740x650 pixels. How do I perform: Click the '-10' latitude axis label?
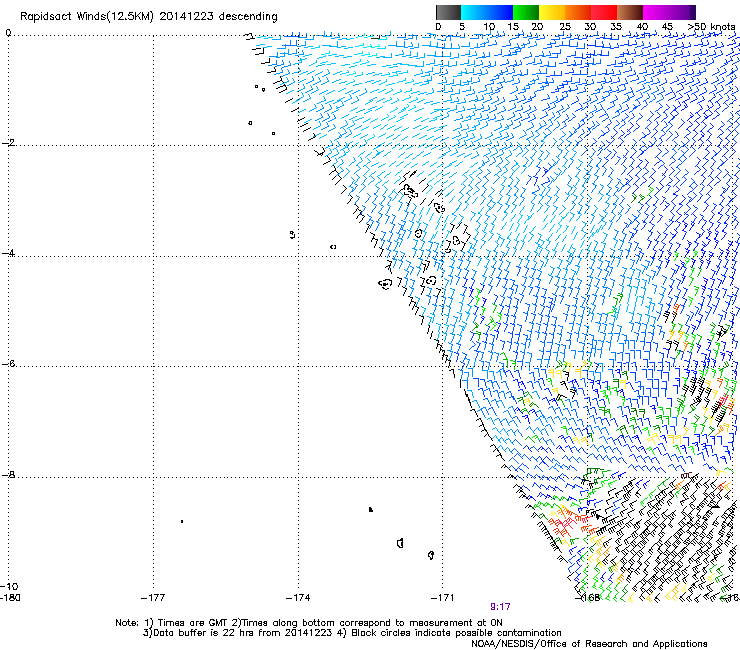click(x=9, y=586)
